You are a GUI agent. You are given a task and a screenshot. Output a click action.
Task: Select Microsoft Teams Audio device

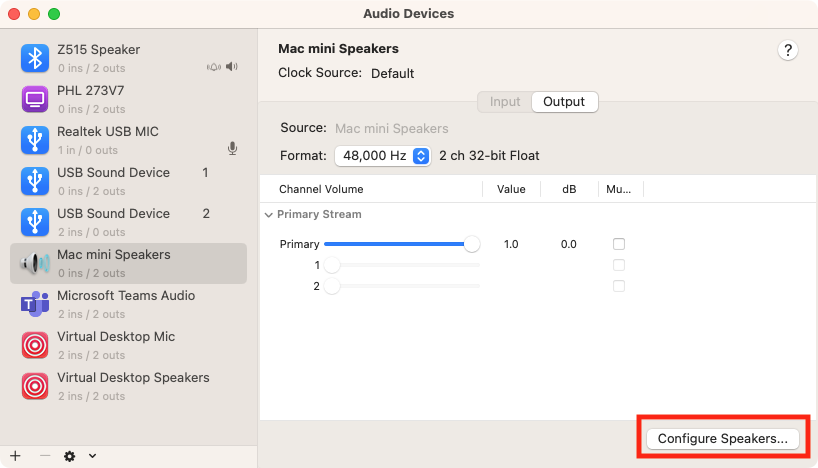128,304
